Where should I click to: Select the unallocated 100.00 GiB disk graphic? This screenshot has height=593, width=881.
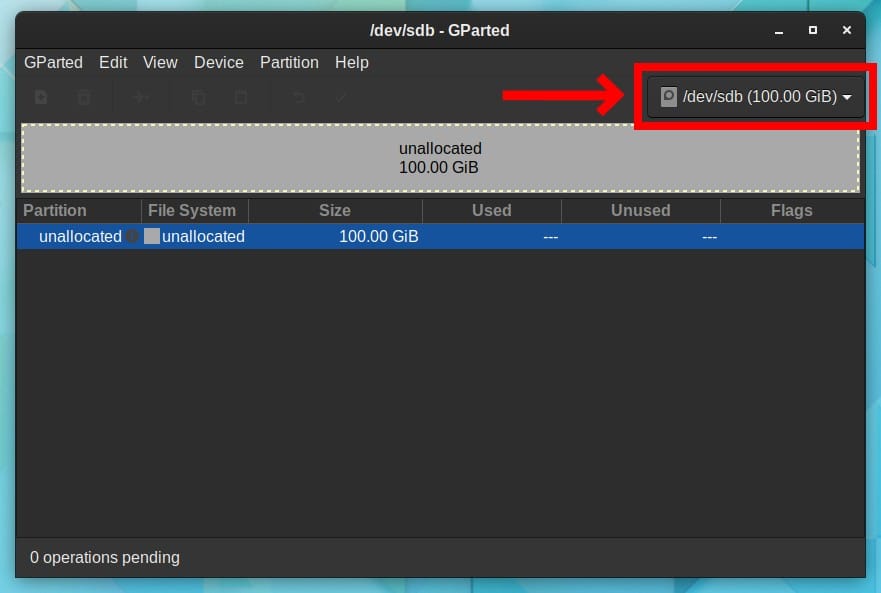point(440,158)
